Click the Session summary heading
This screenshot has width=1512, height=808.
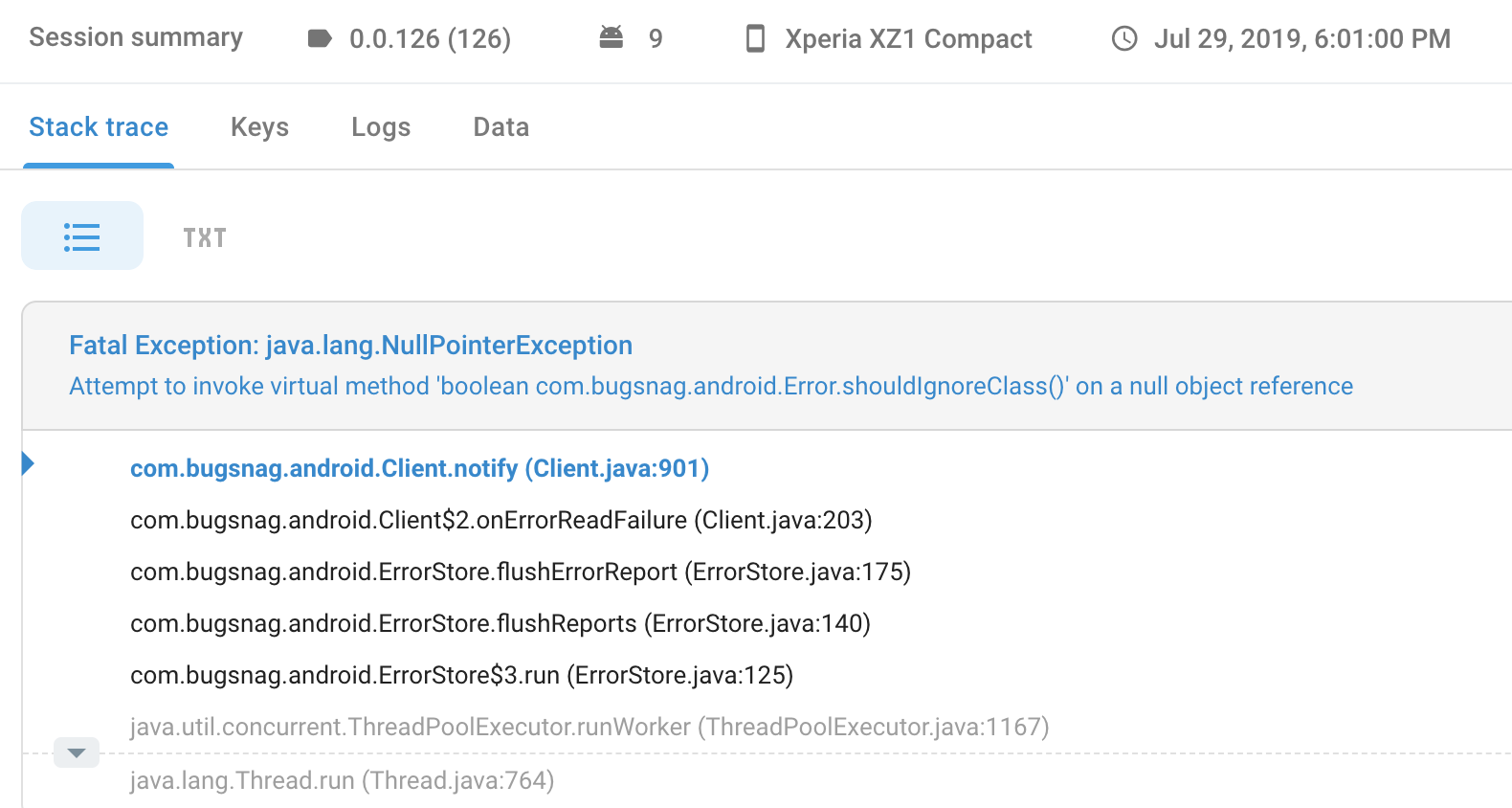(x=135, y=37)
